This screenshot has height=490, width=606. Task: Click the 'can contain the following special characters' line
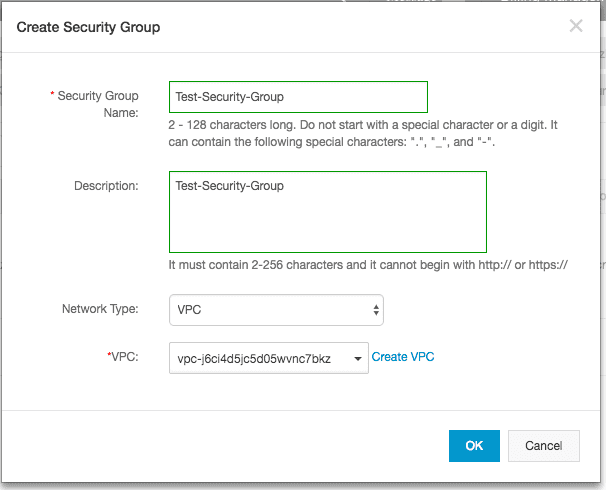pos(332,142)
